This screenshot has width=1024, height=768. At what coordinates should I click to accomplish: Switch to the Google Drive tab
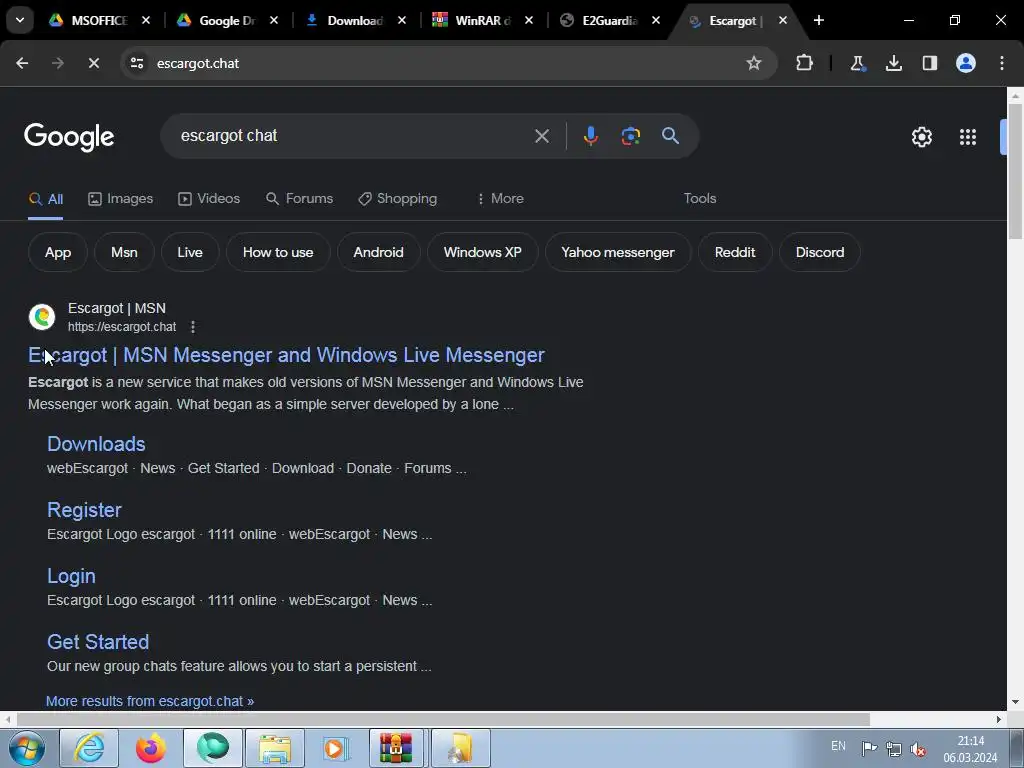coord(227,20)
